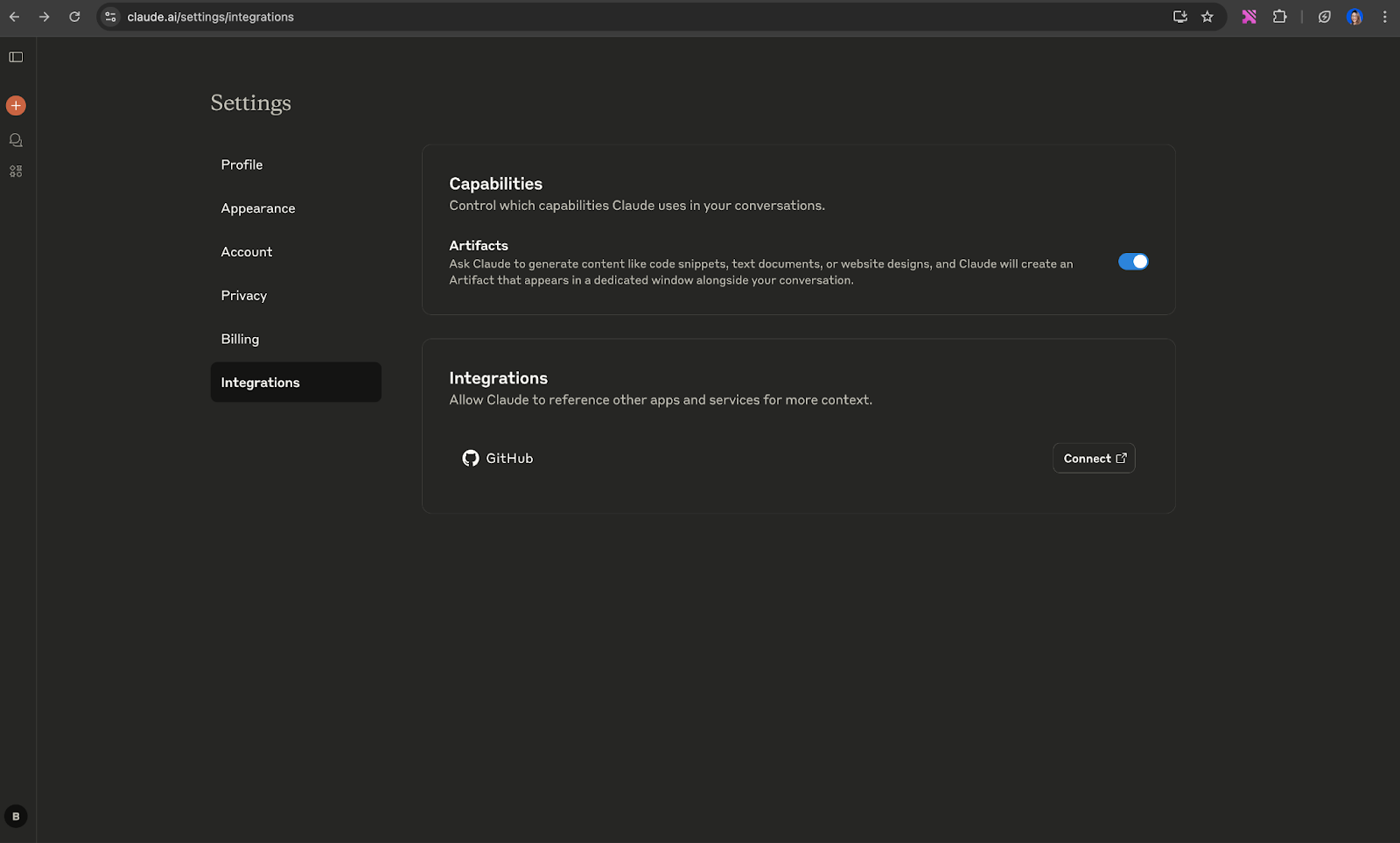Open the Billing settings section

(x=240, y=339)
